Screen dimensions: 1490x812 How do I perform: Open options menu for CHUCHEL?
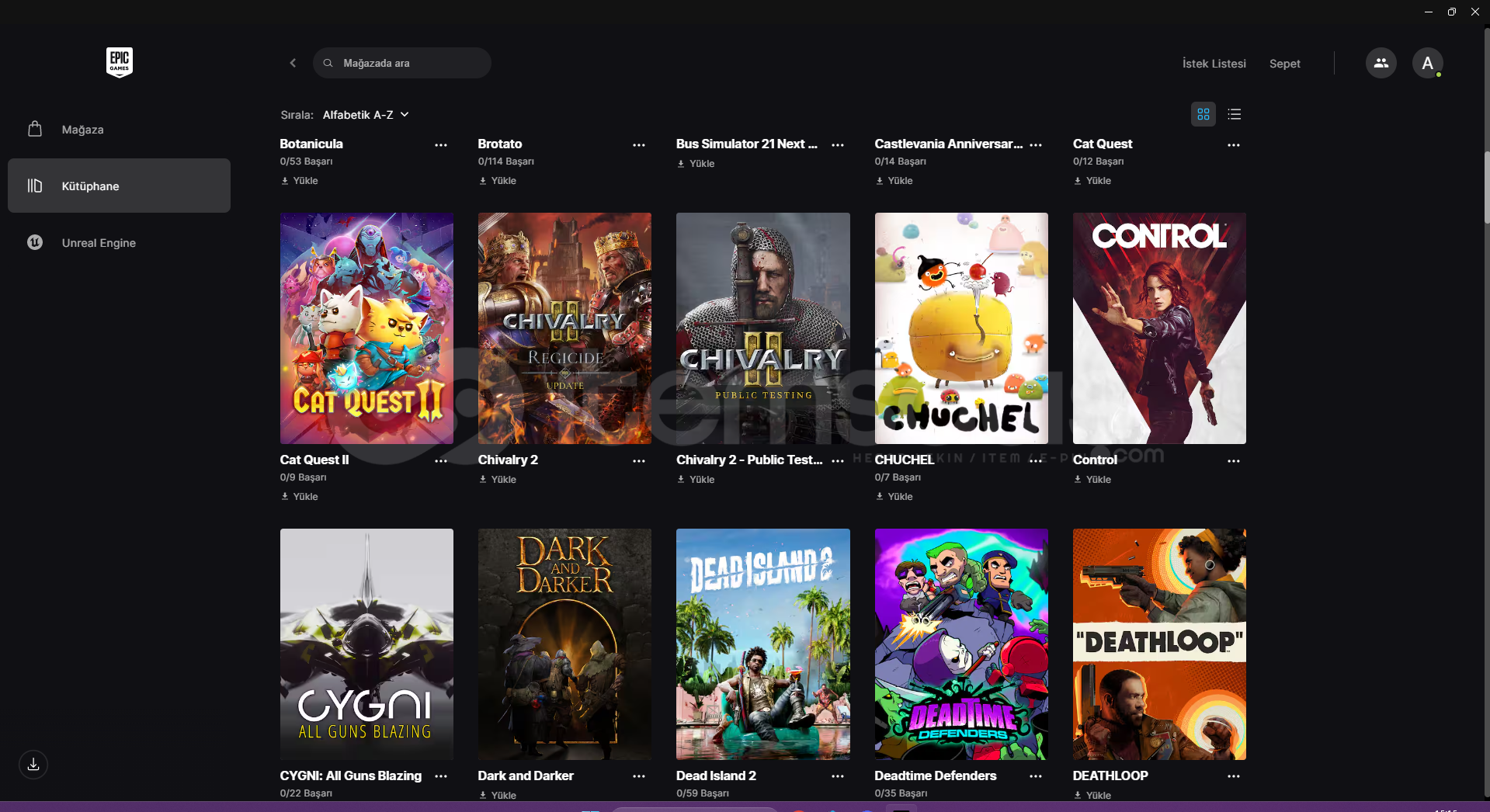click(1036, 461)
